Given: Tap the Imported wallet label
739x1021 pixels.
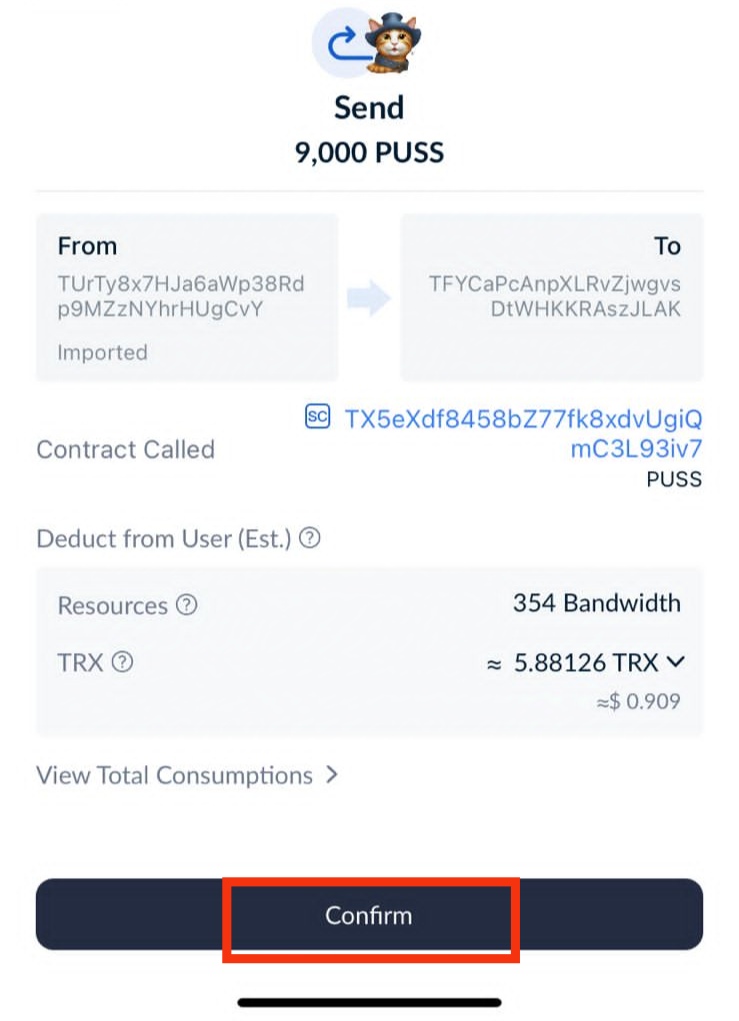Looking at the screenshot, I should [x=102, y=352].
